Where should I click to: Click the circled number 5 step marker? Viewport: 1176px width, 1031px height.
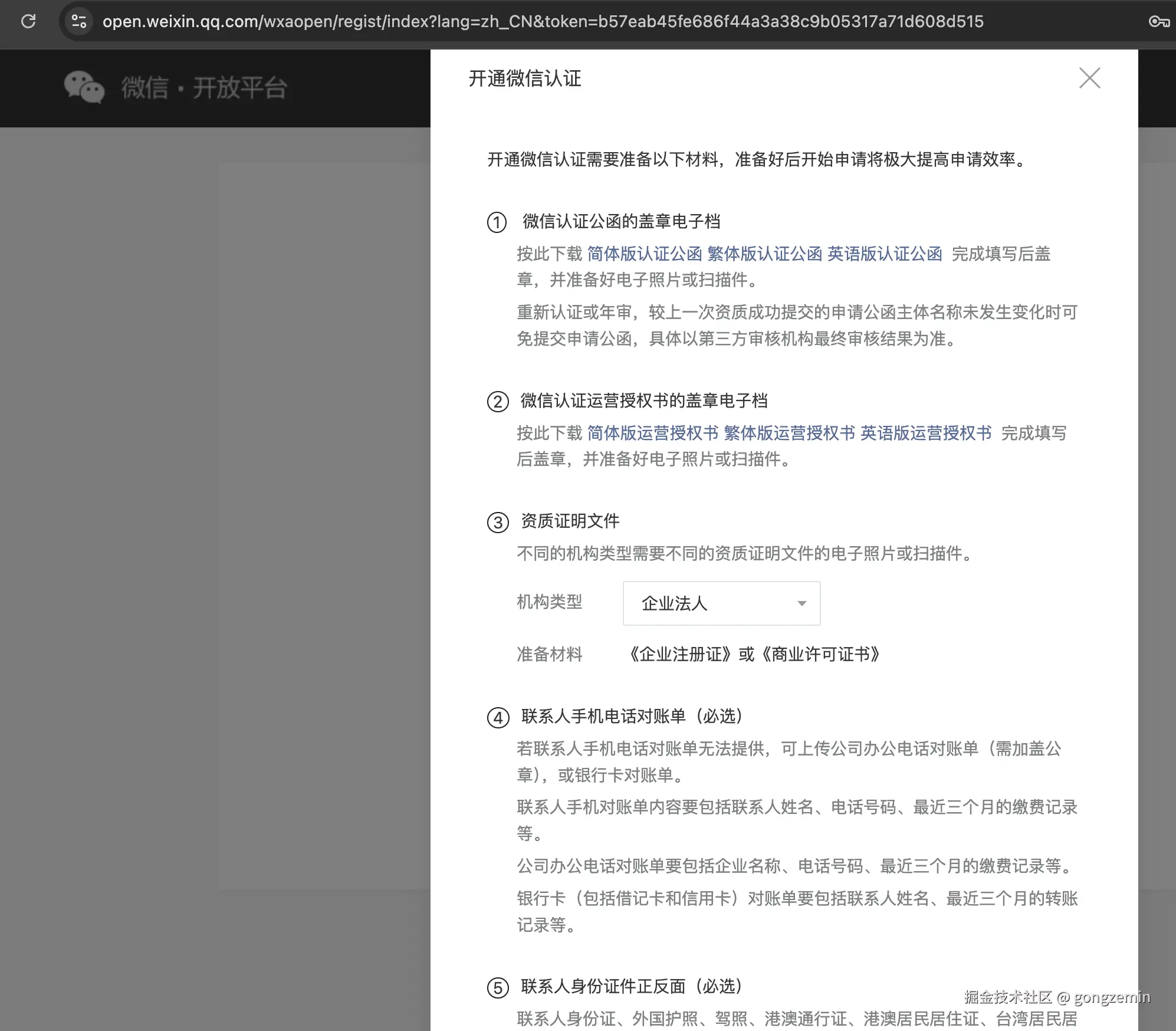pyautogui.click(x=497, y=988)
